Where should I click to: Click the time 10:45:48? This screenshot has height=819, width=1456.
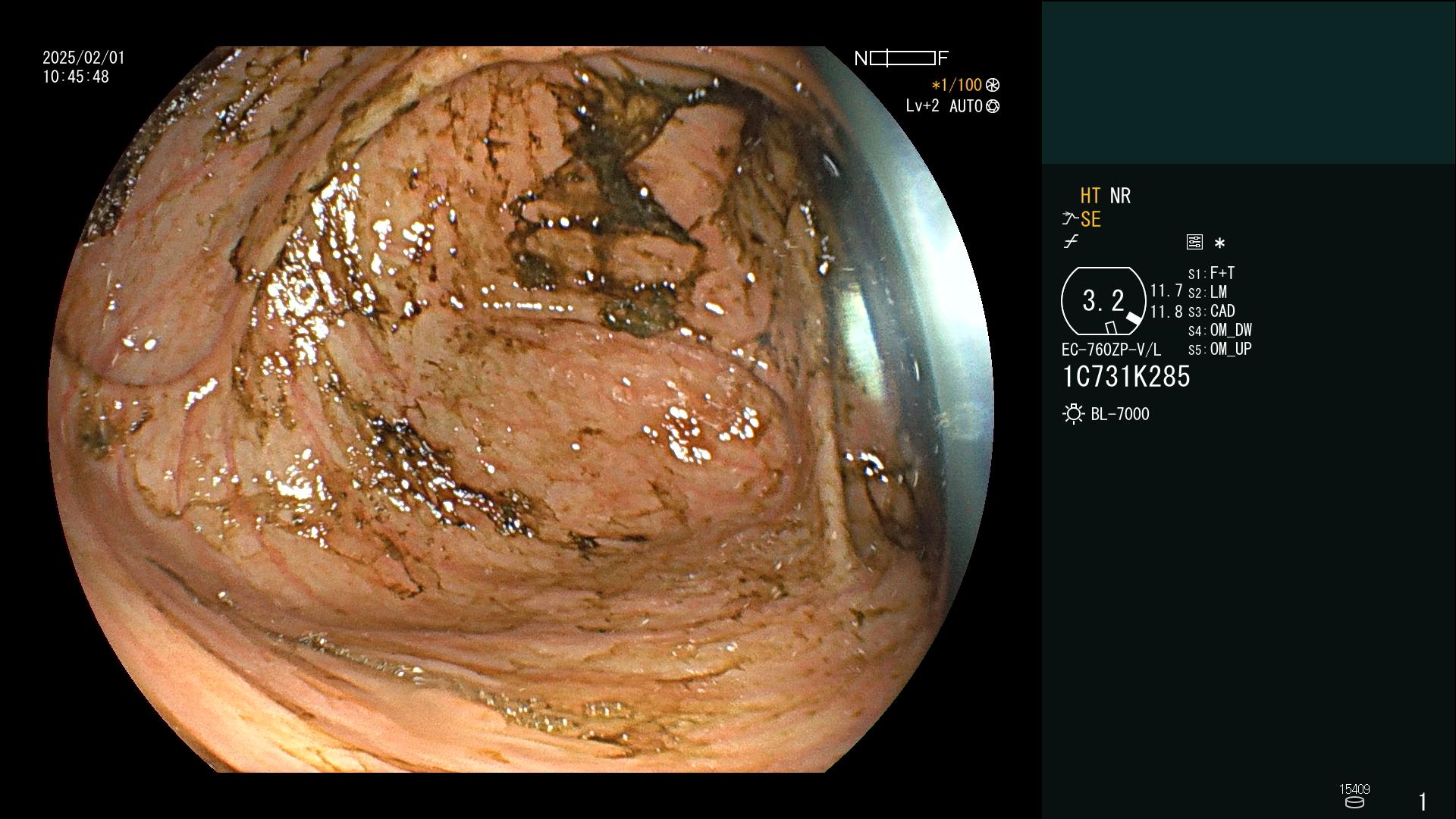coord(76,77)
